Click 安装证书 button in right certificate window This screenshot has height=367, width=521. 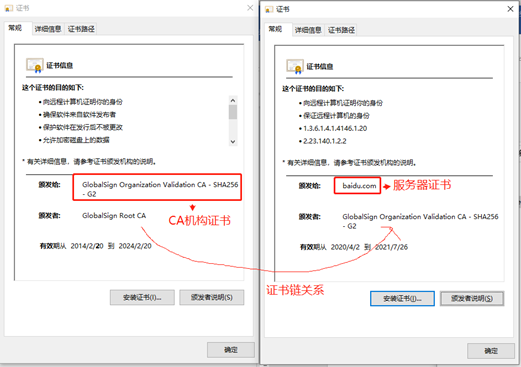point(402,298)
